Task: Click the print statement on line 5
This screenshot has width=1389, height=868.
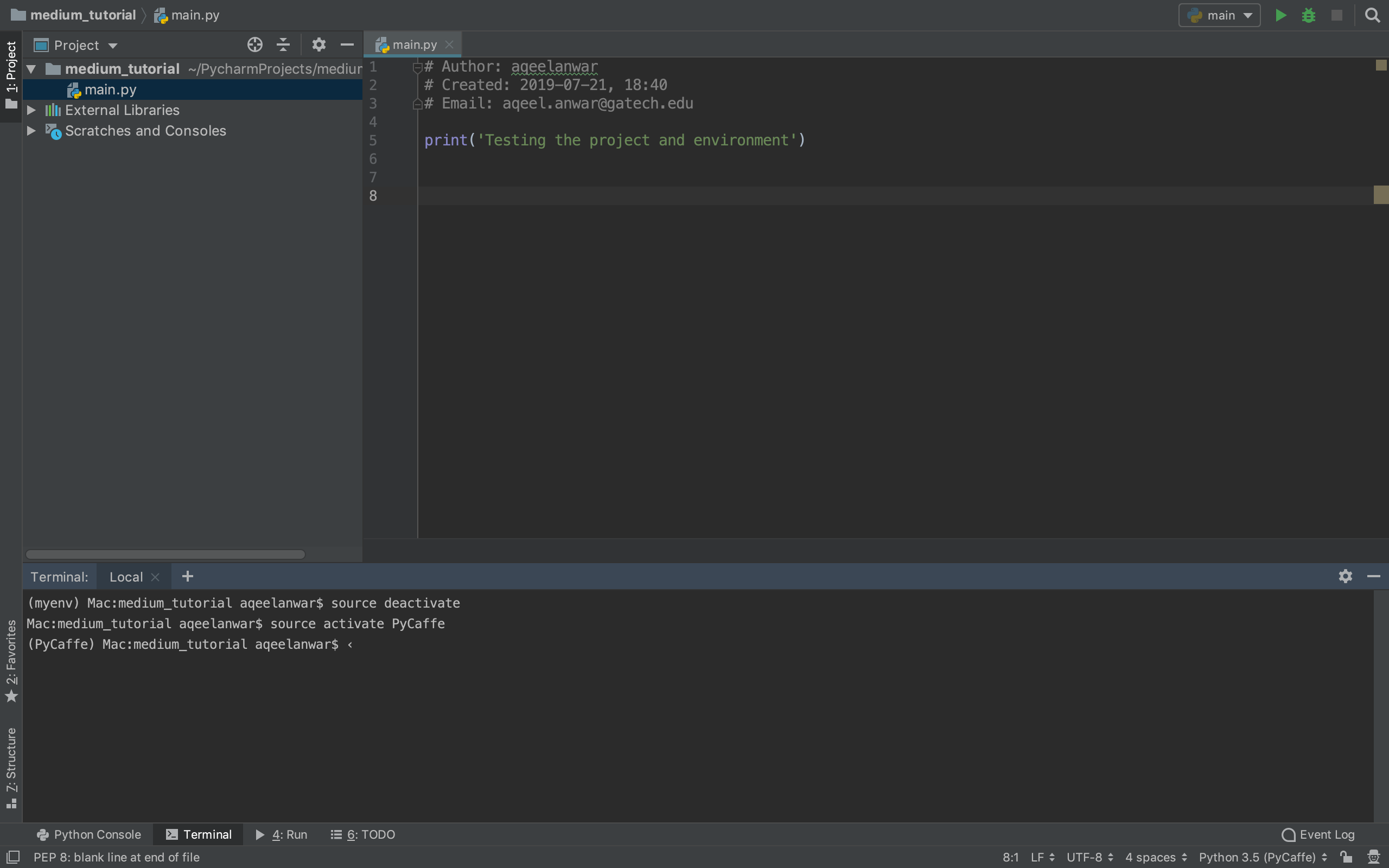Action: (615, 140)
